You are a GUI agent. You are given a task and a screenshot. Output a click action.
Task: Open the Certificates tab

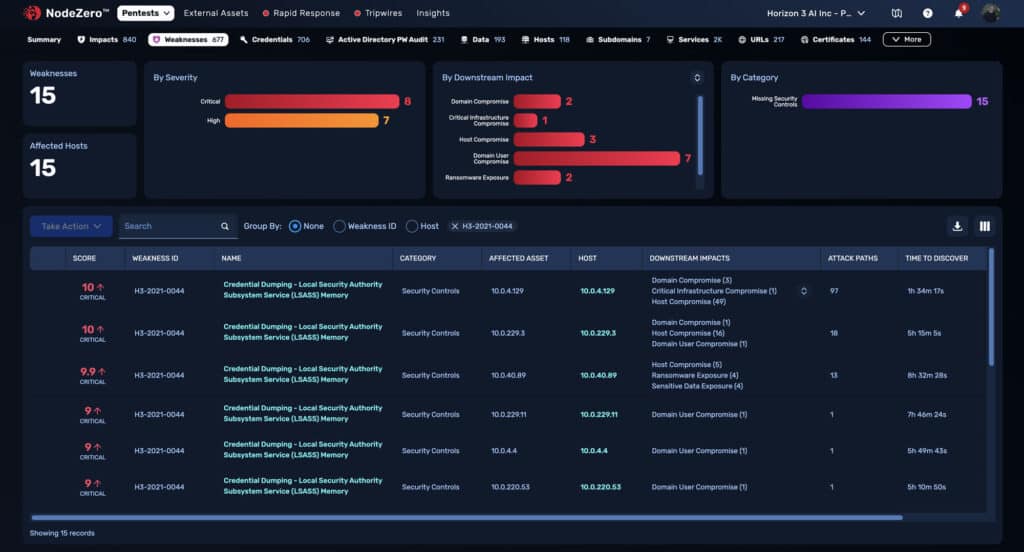pyautogui.click(x=835, y=40)
